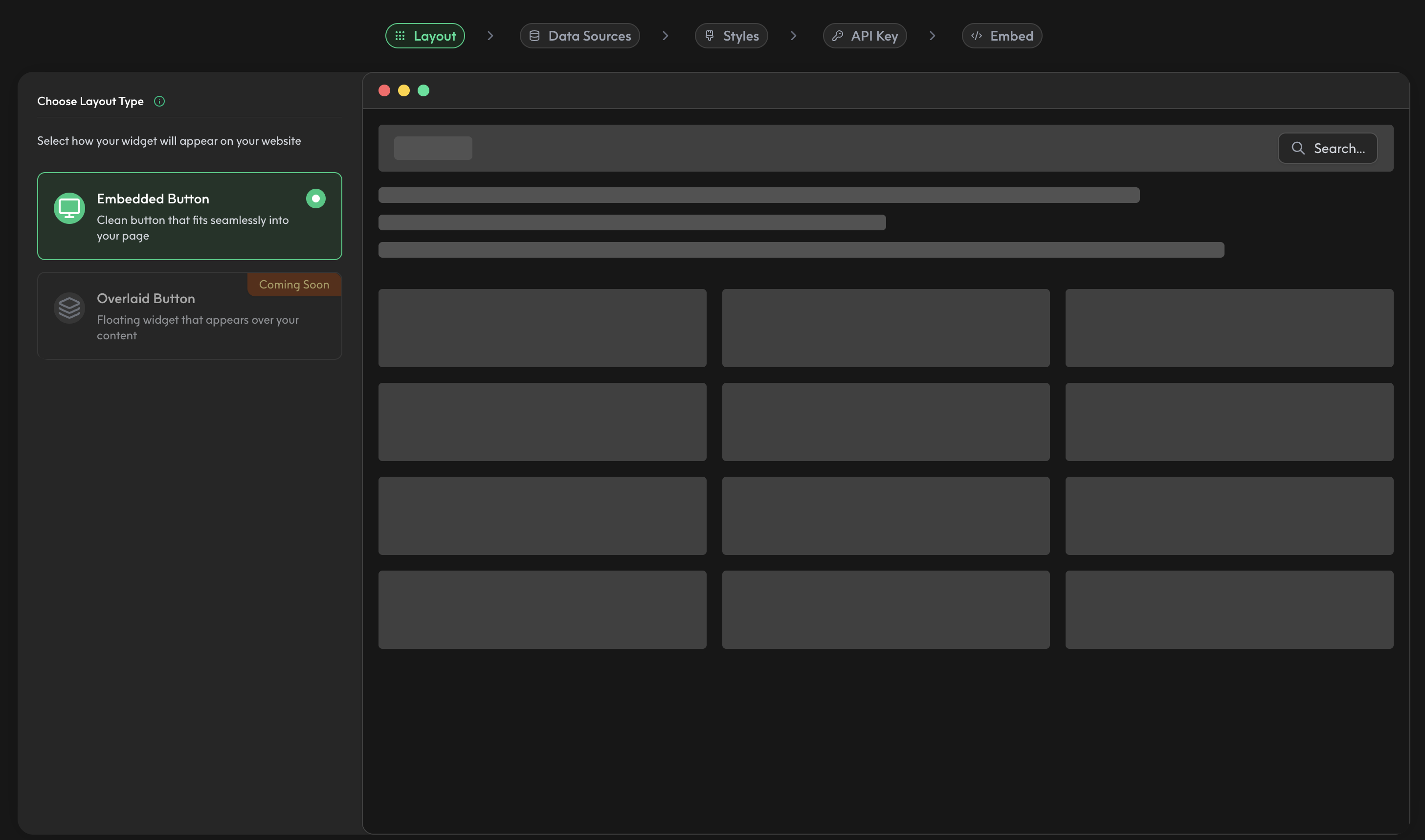Click the key icon beside API Key

[837, 35]
